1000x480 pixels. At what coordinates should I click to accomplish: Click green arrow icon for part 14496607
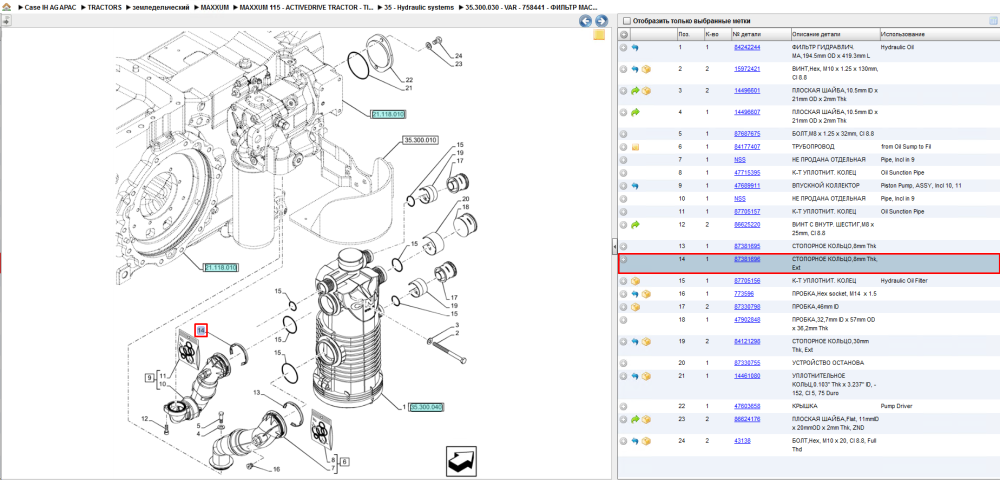pyautogui.click(x=635, y=112)
